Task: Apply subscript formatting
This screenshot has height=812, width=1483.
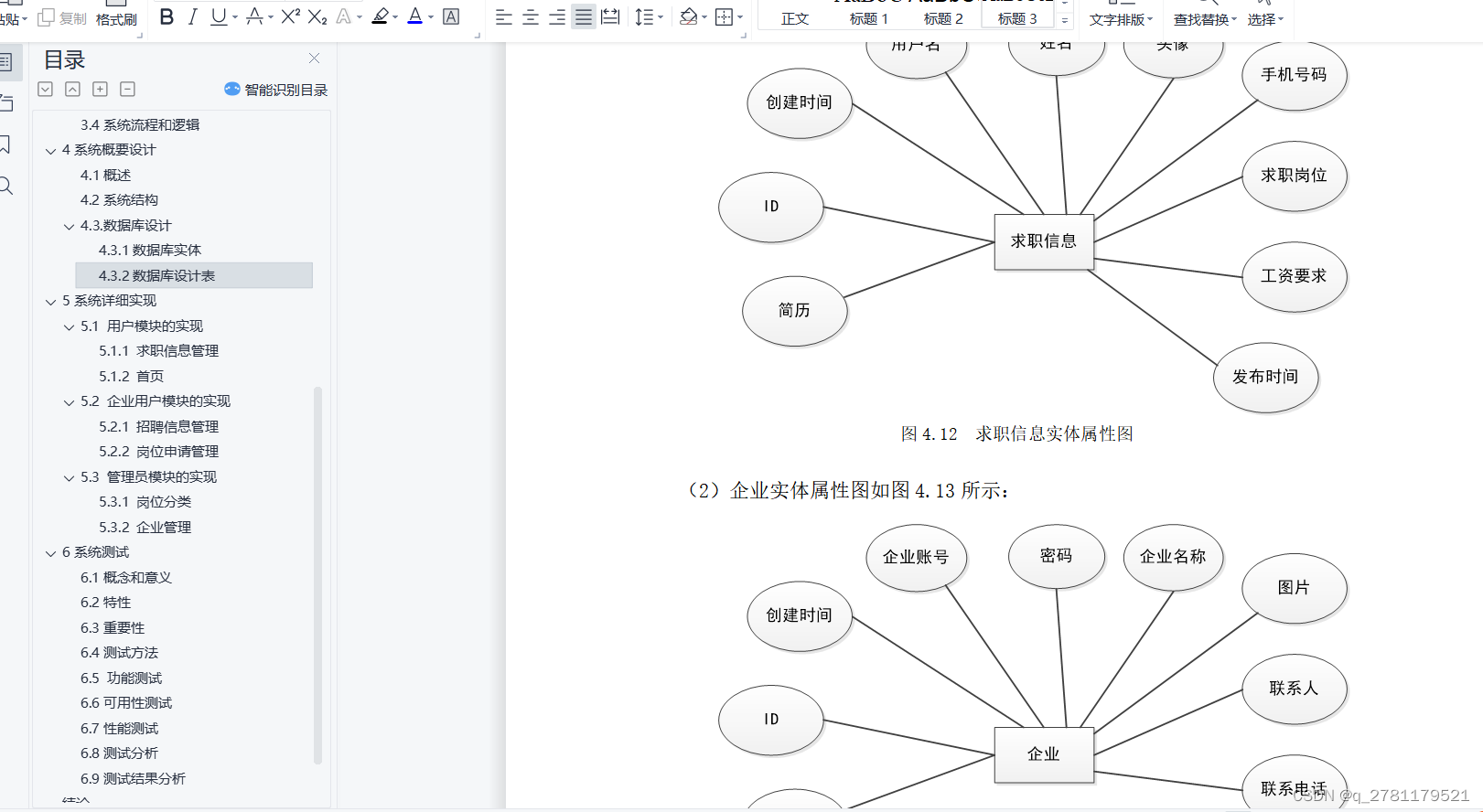Action: pos(317,16)
